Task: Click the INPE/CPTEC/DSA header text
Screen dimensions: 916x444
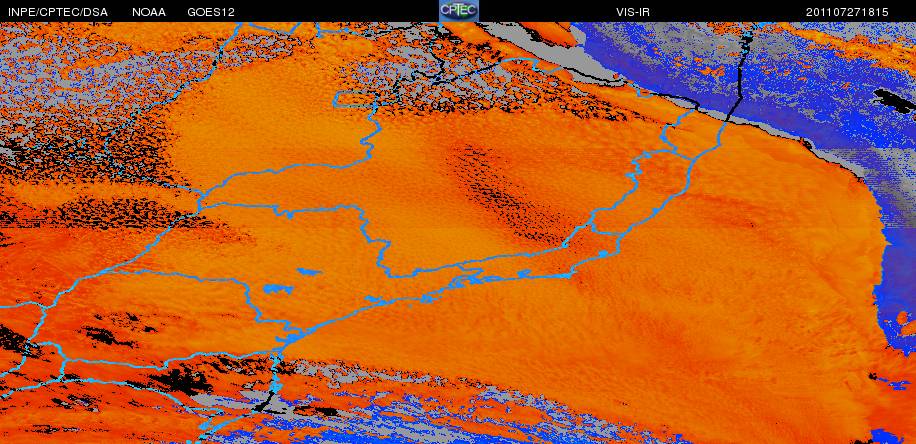Action: pos(57,12)
